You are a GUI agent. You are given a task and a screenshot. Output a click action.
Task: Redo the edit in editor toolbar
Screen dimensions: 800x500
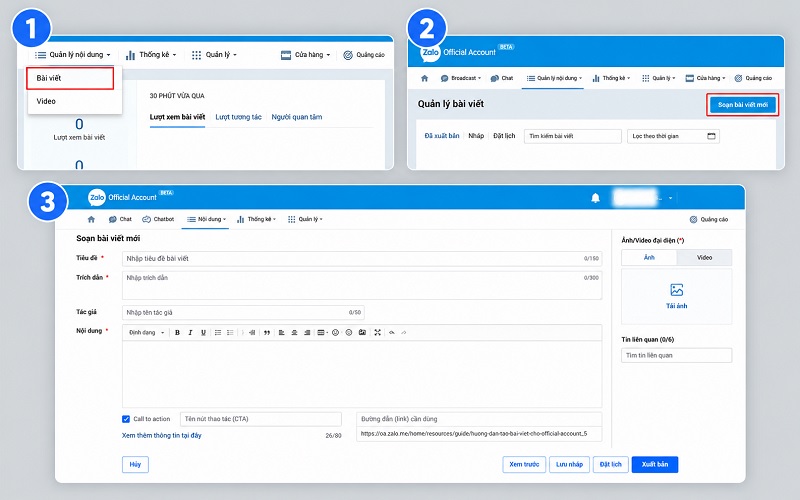click(x=404, y=333)
